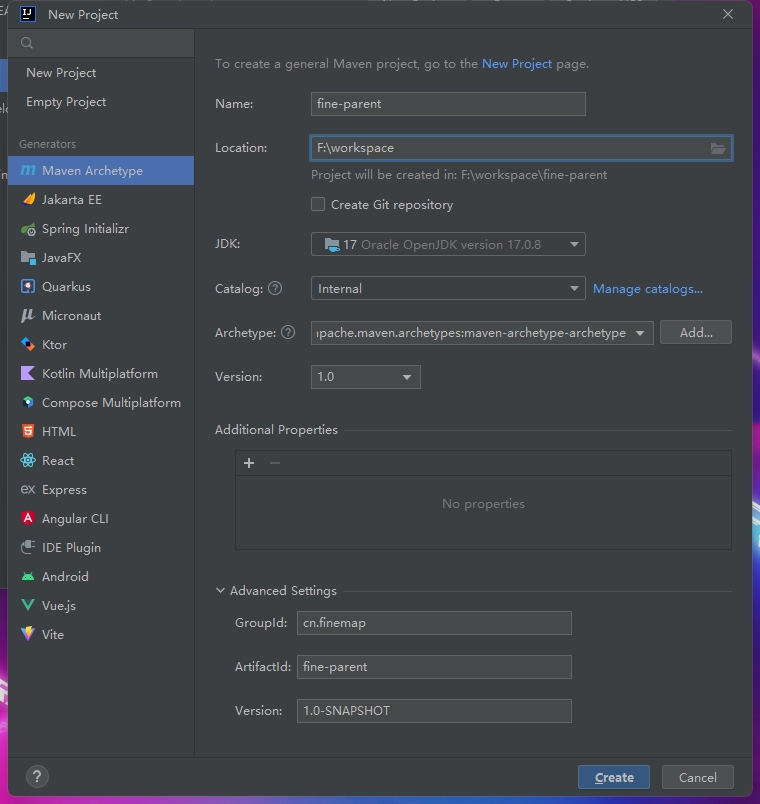Select the Maven Archetype generator icon
Image resolution: width=760 pixels, height=804 pixels.
tap(28, 171)
